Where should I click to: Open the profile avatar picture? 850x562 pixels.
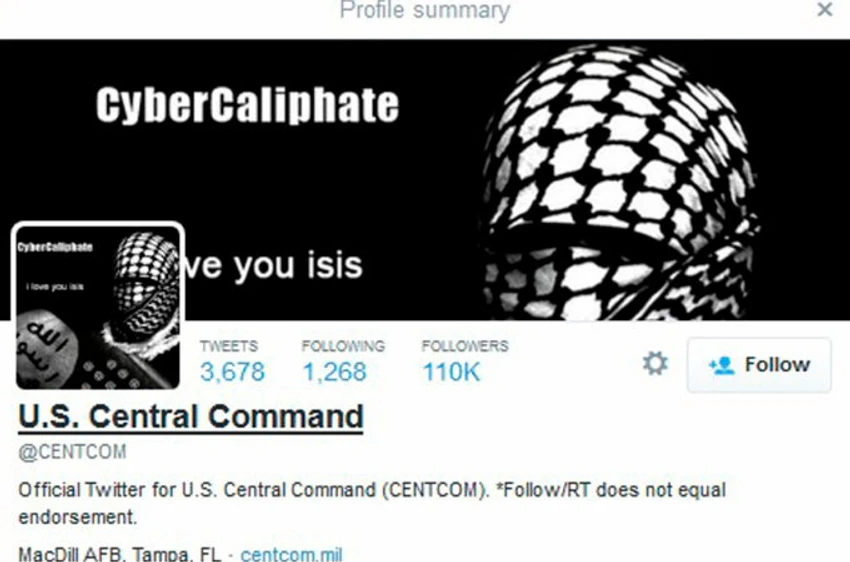coord(98,306)
